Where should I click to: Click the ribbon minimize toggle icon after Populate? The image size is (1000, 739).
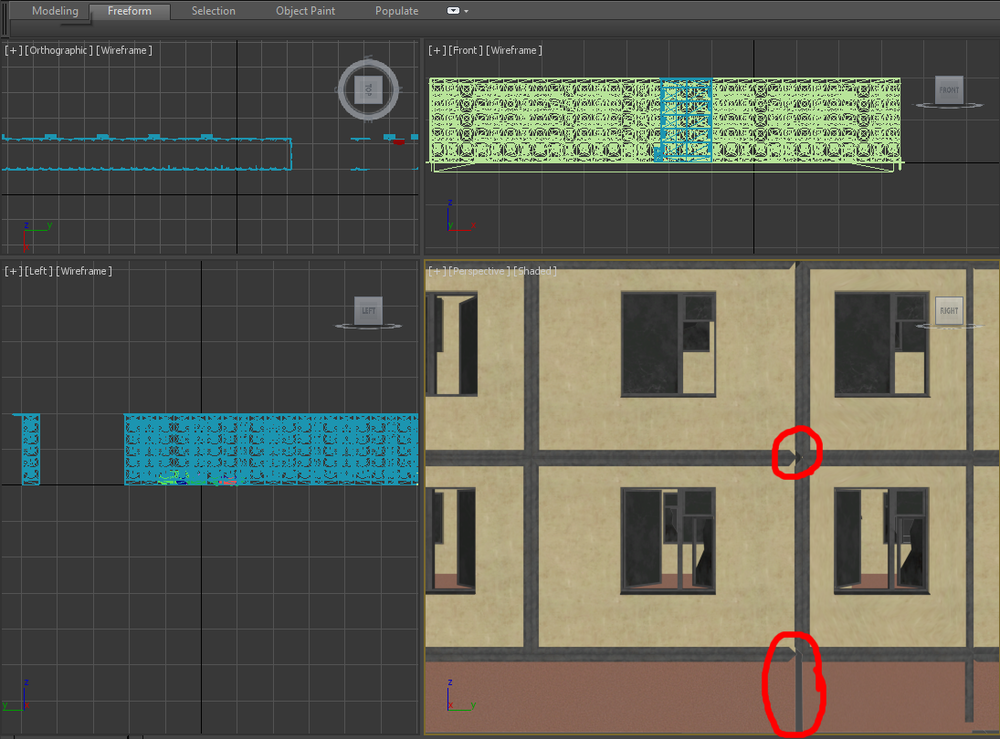453,11
